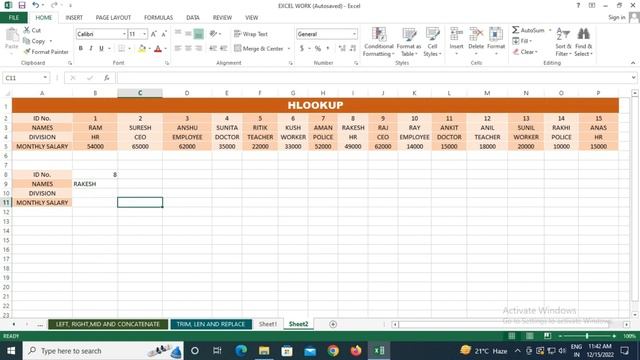The width and height of the screenshot is (640, 360).
Task: Undo the last action
Action: pyautogui.click(x=36, y=5)
